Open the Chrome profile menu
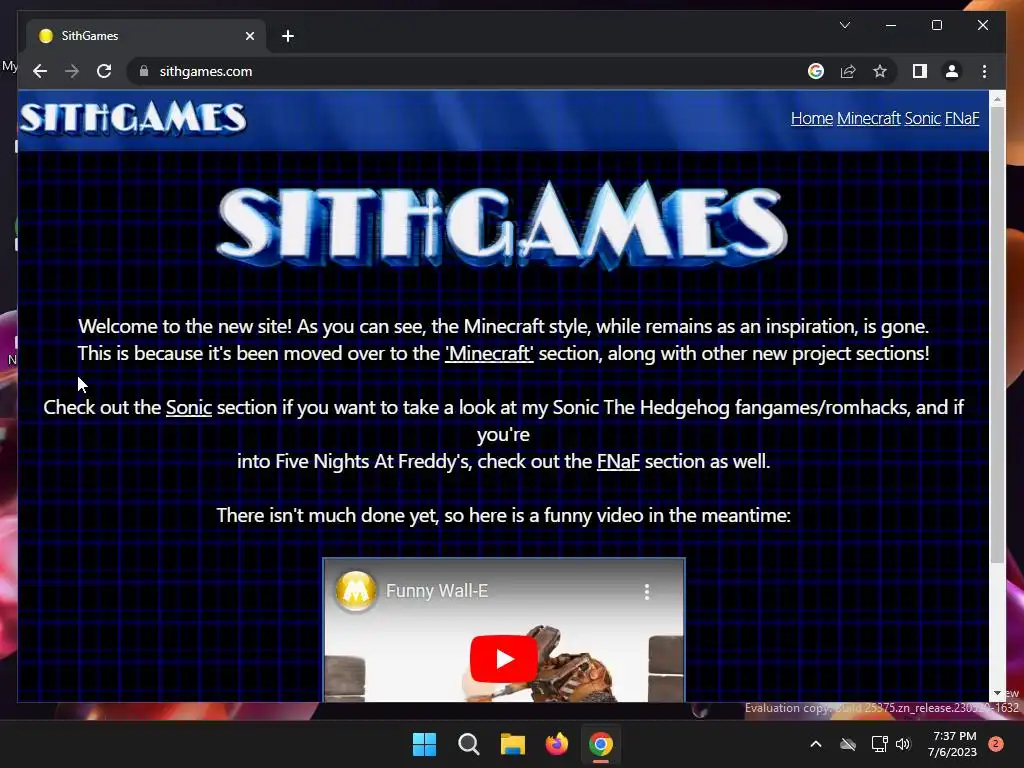This screenshot has width=1024, height=768. point(952,71)
